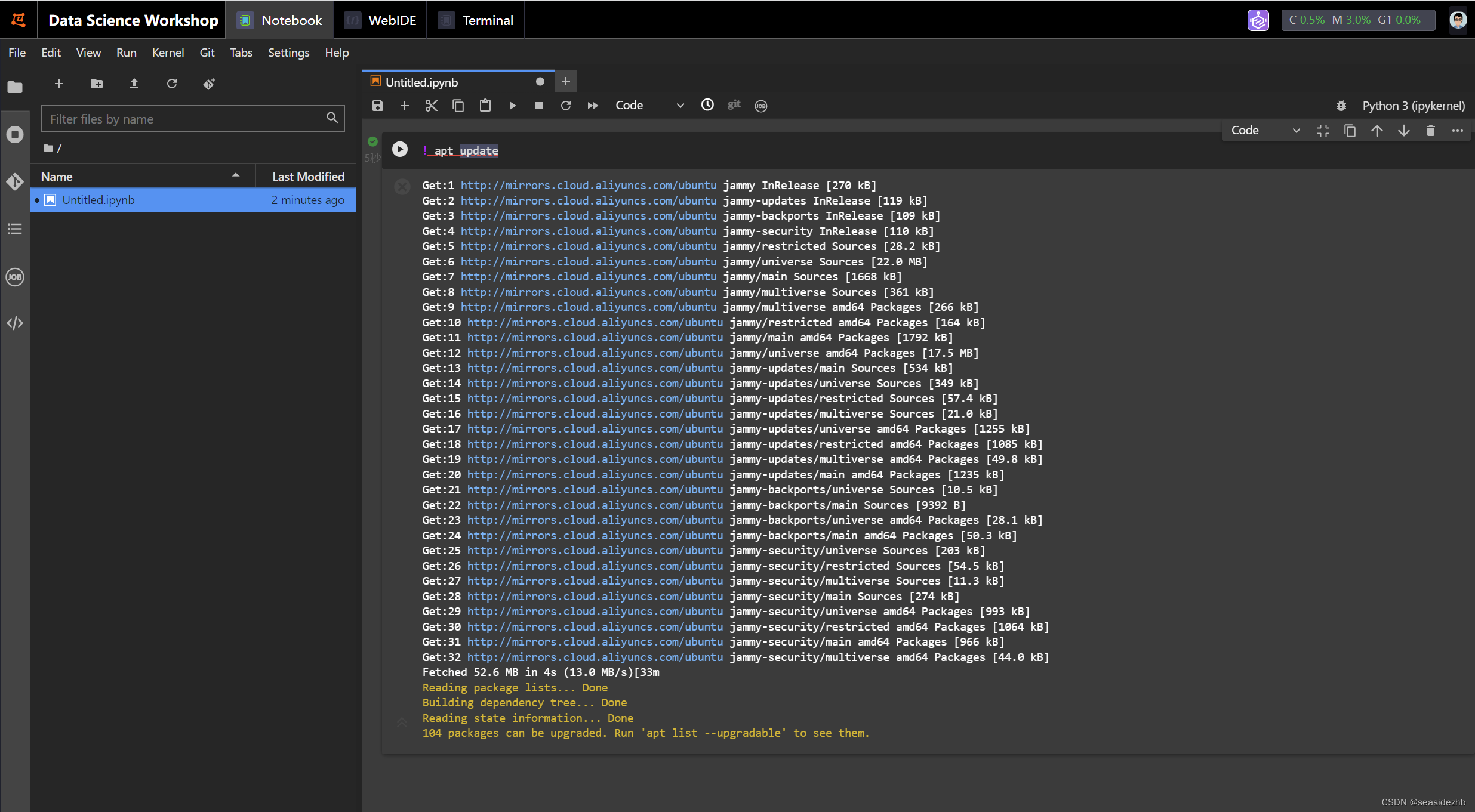This screenshot has width=1475, height=812.
Task: Change kernel via Python 3 (ipykernel) selector
Action: [1413, 106]
